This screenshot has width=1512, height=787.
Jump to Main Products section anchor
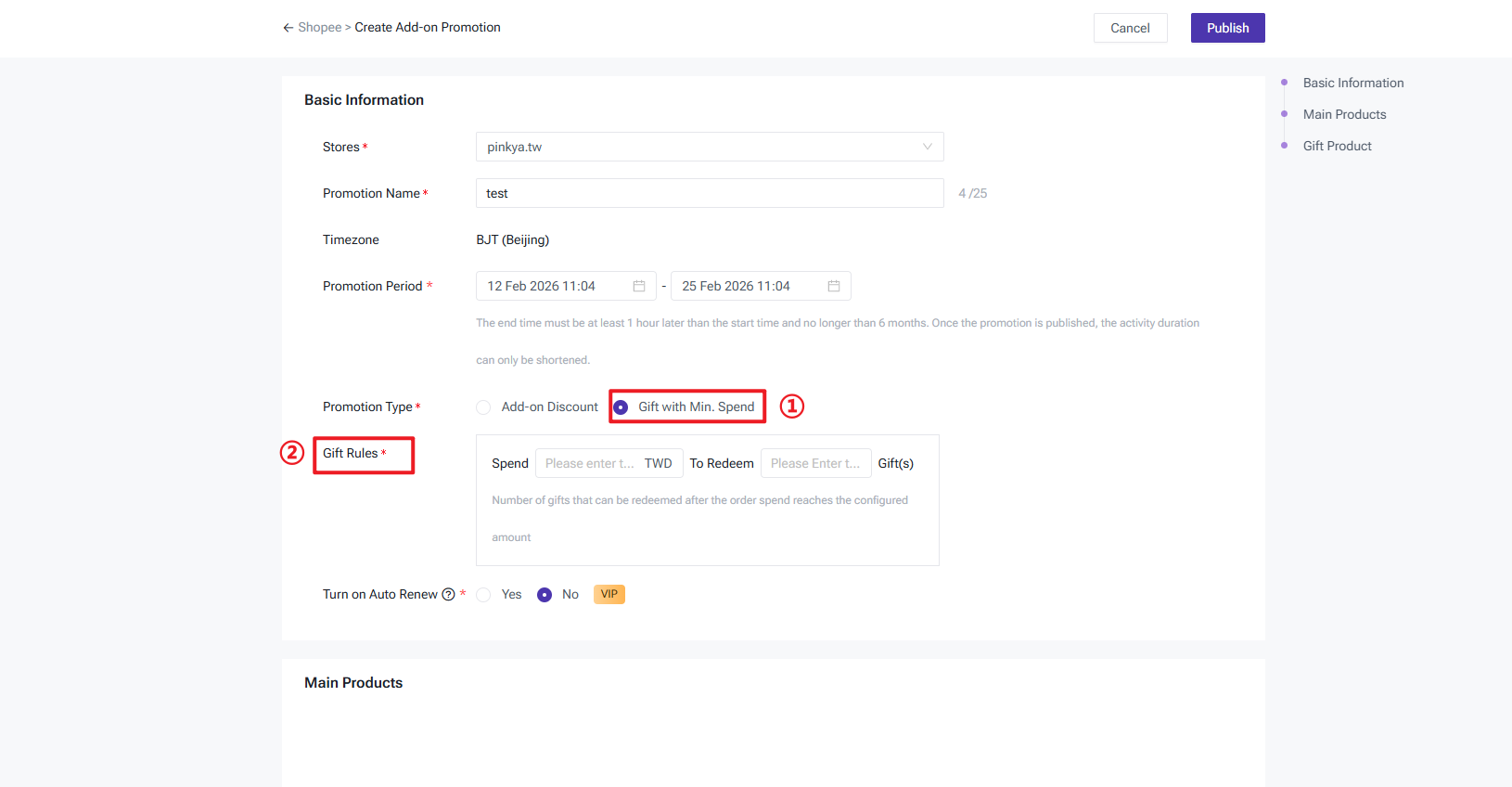[1344, 114]
